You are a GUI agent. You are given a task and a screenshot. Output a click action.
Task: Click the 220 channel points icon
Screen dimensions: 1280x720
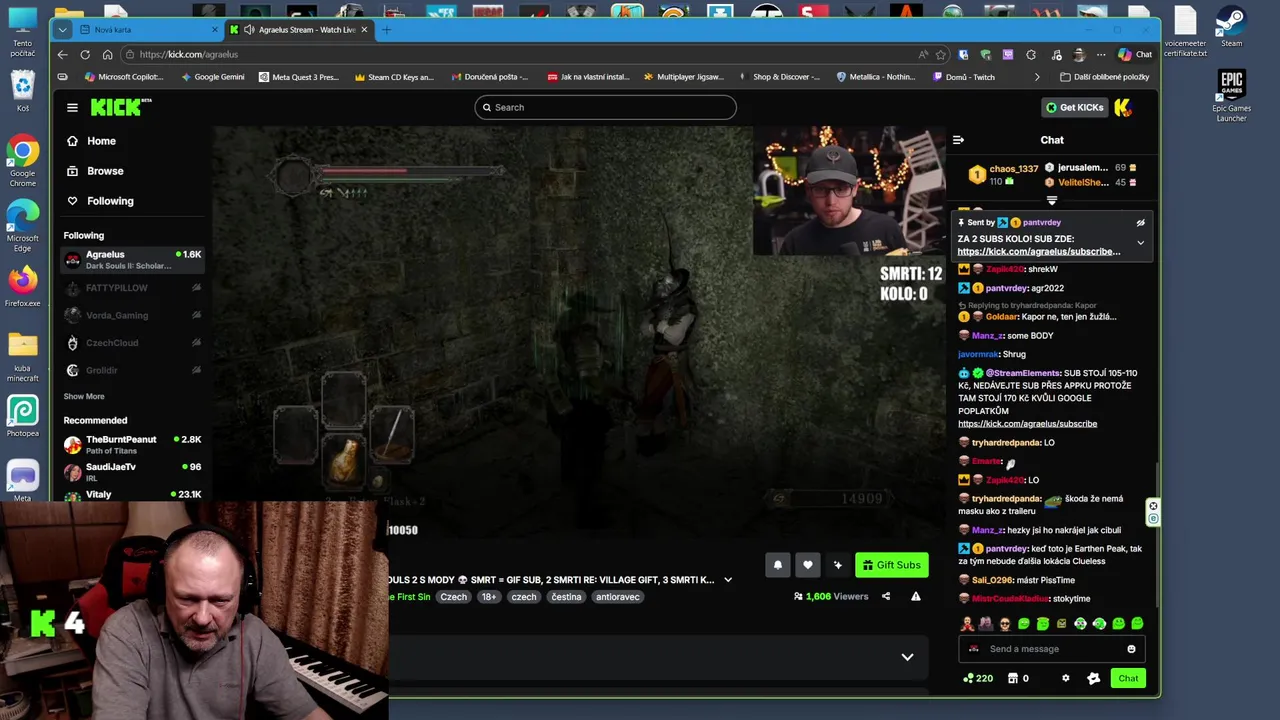click(x=978, y=679)
